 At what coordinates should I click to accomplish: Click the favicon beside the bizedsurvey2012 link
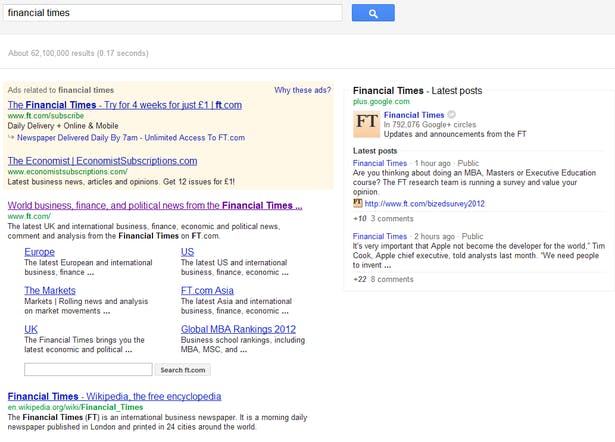(x=358, y=203)
